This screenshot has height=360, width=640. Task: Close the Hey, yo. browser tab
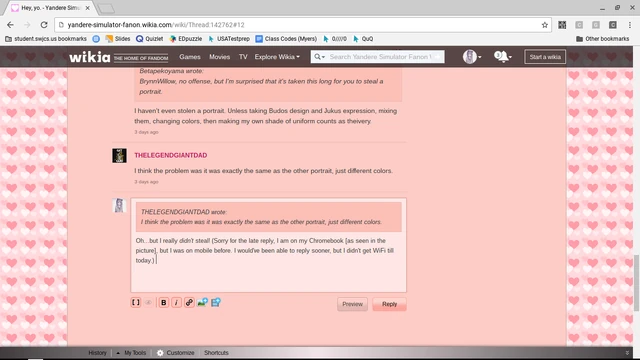(x=88, y=8)
